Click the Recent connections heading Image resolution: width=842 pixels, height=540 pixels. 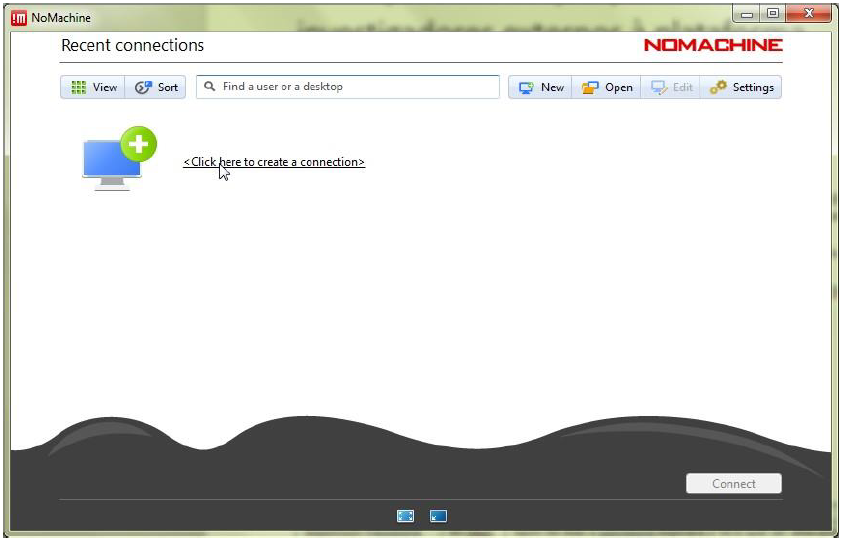pyautogui.click(x=132, y=45)
